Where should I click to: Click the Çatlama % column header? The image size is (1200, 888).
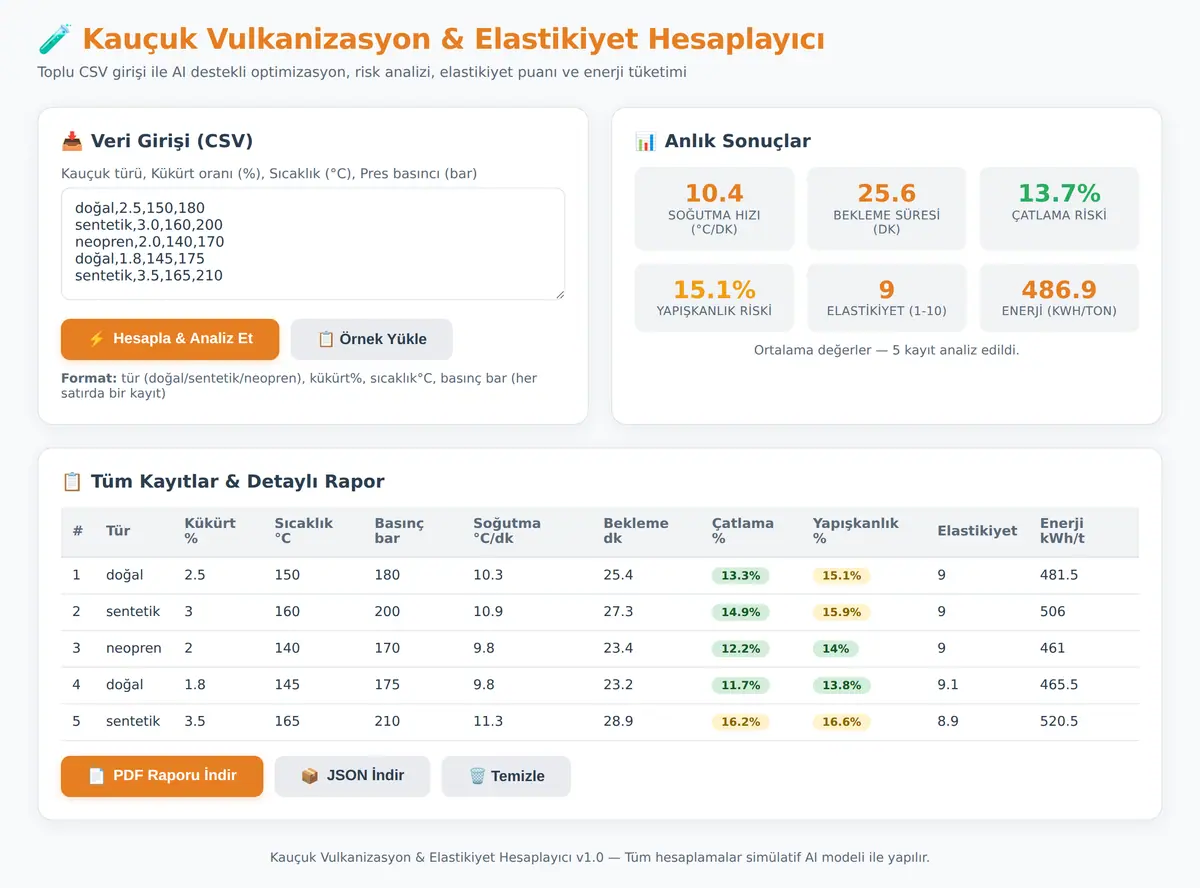(x=743, y=531)
